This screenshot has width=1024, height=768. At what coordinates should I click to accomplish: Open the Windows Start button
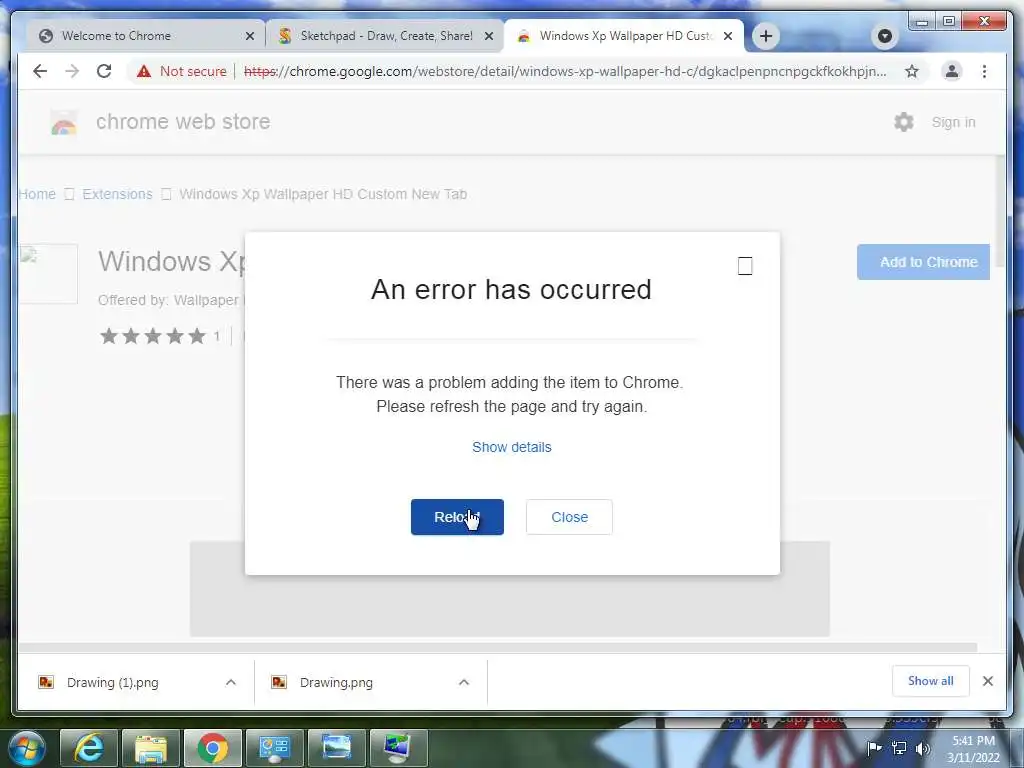click(x=27, y=748)
